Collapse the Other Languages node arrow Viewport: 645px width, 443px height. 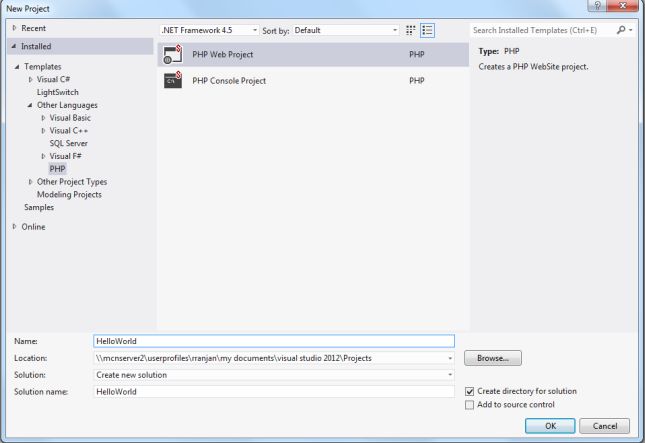point(30,105)
